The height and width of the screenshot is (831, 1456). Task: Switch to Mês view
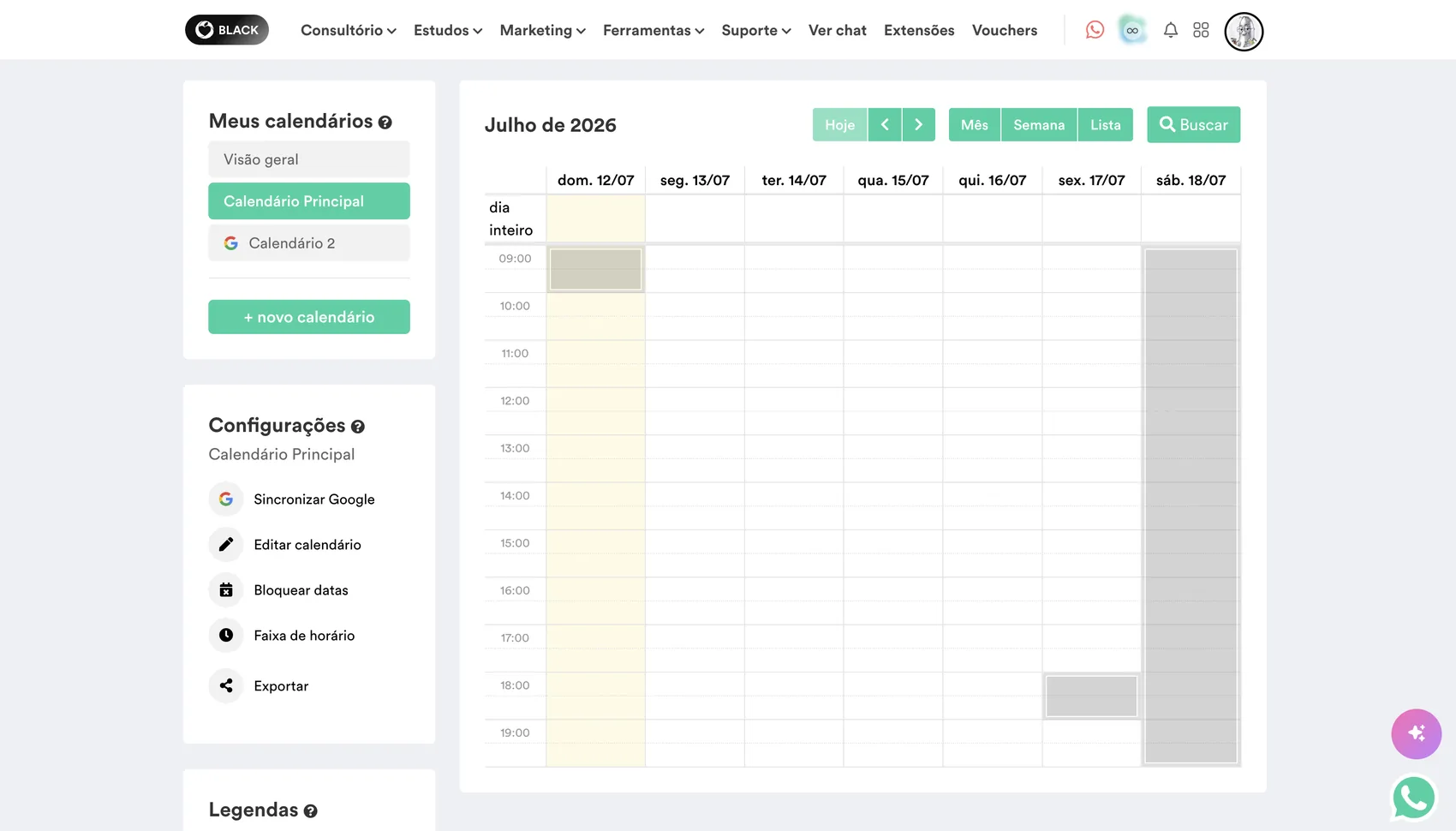pyautogui.click(x=975, y=124)
